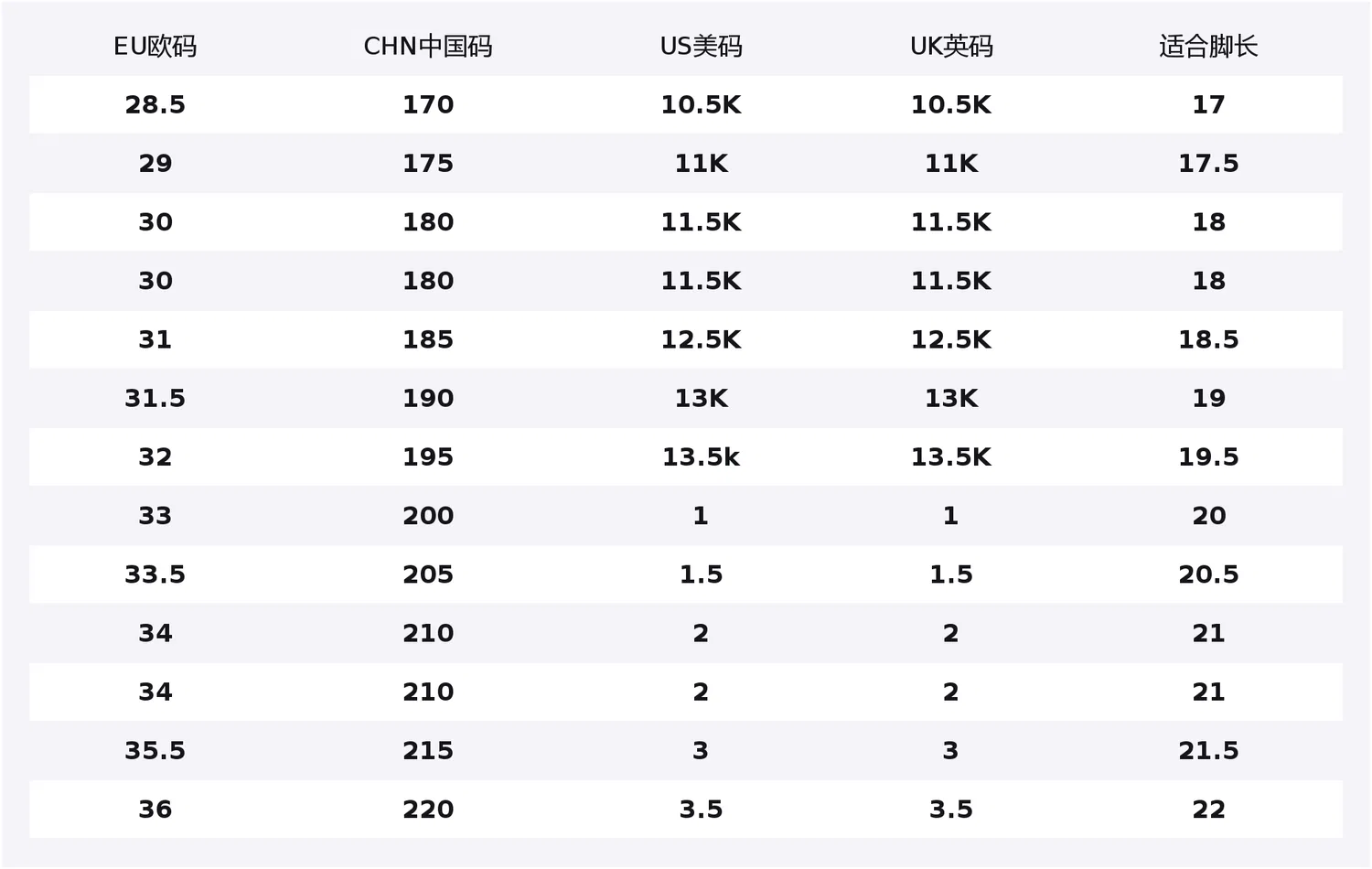Click the EU欧码 column header
This screenshot has height=869, width=1372.
155,47
